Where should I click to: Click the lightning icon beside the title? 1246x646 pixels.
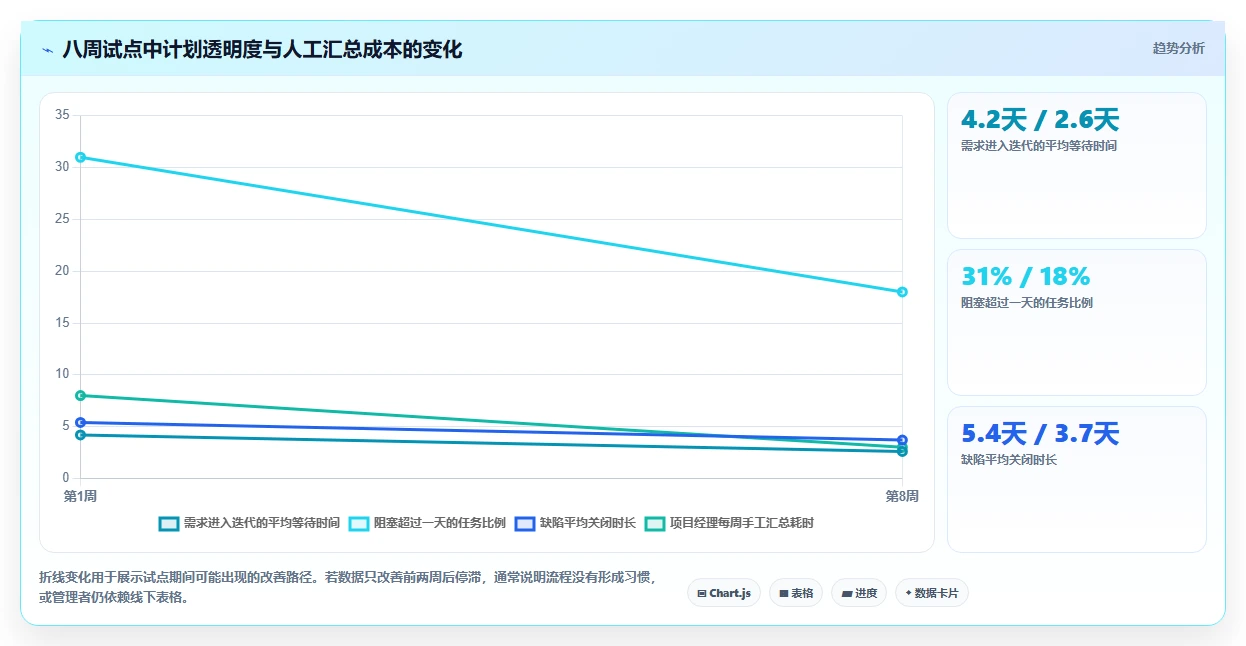click(x=48, y=50)
